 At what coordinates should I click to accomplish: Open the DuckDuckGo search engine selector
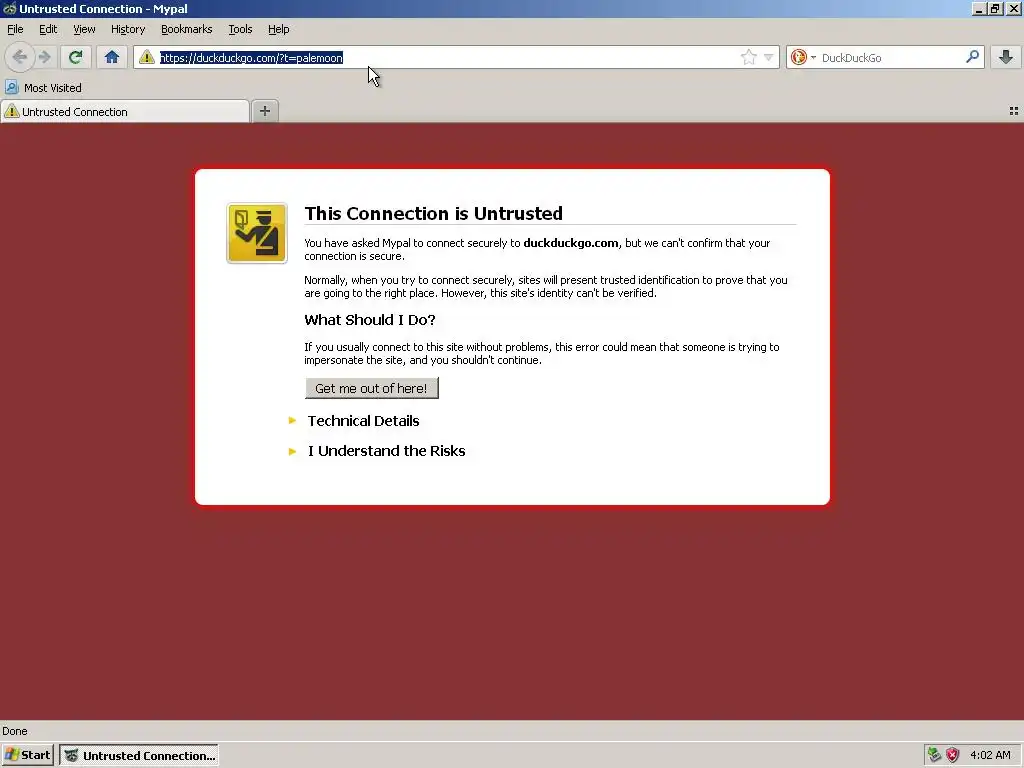coord(803,57)
